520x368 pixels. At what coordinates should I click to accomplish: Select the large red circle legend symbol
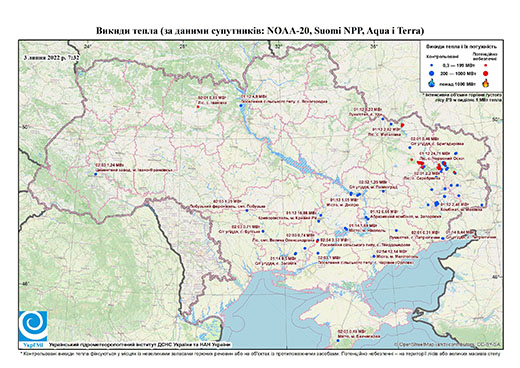click(x=486, y=73)
